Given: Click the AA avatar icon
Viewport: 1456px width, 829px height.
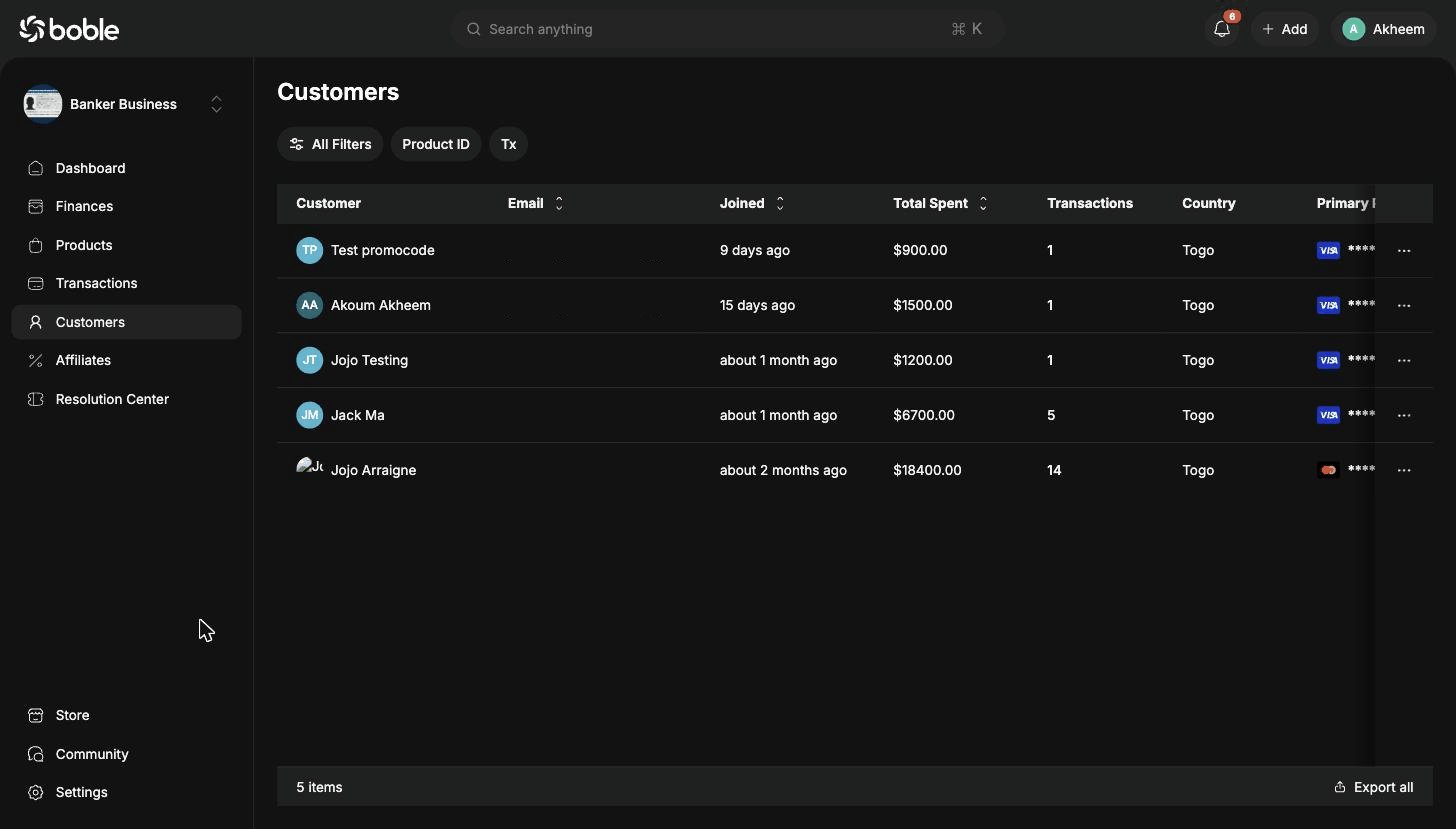Looking at the screenshot, I should [x=309, y=305].
